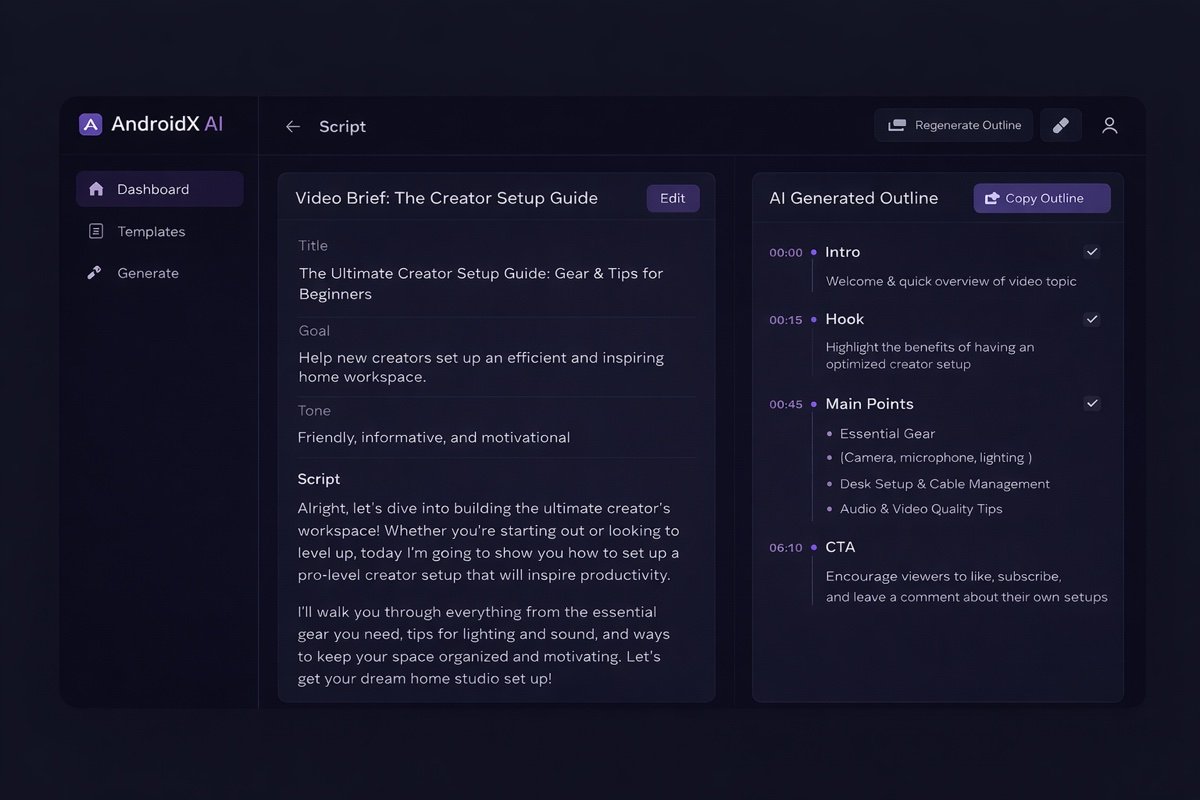Image resolution: width=1200 pixels, height=800 pixels.
Task: Select Generate in the sidebar
Action: point(148,273)
